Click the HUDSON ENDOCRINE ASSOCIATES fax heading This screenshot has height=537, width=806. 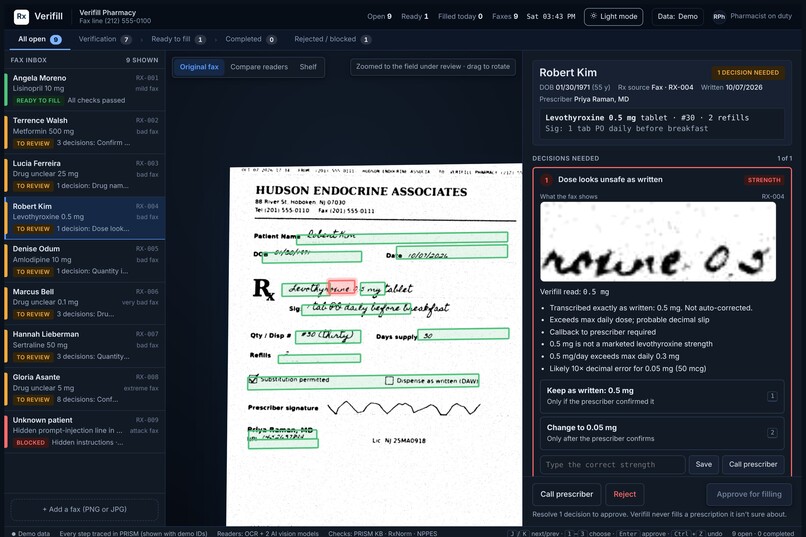[361, 191]
